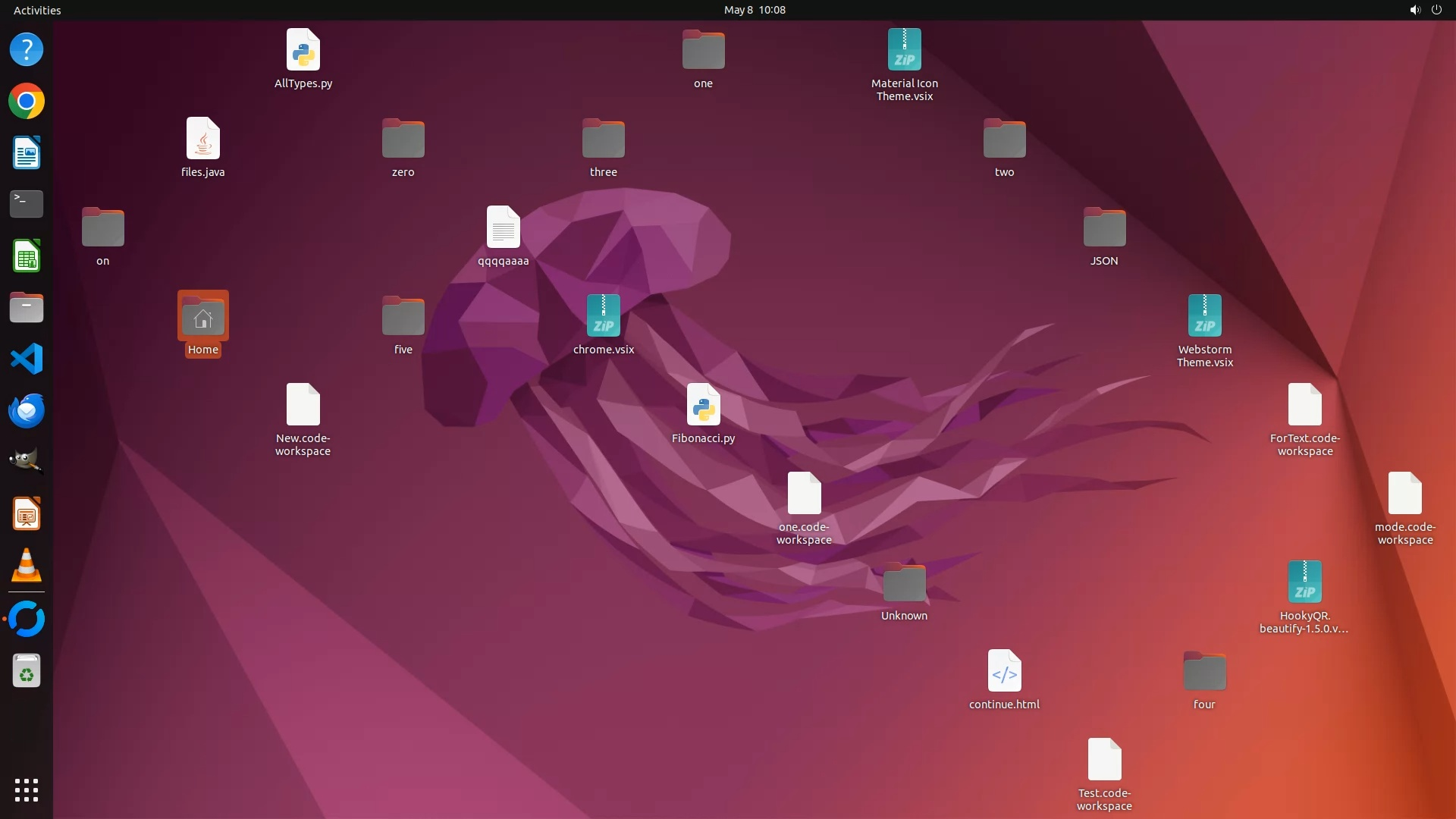This screenshot has height=819, width=1456.
Task: Open Google Chrome from the dock
Action: coord(27,102)
